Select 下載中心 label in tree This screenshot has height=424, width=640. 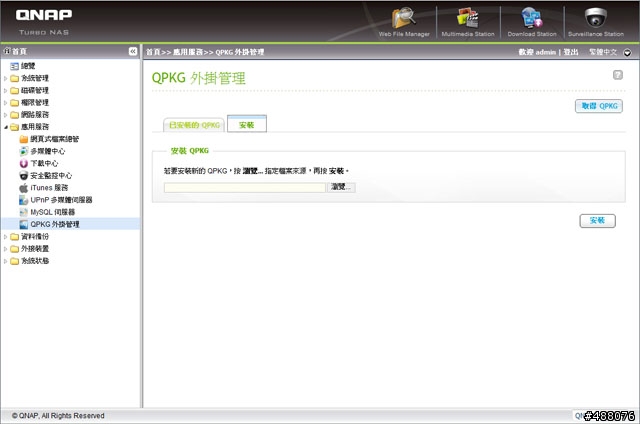[x=44, y=163]
